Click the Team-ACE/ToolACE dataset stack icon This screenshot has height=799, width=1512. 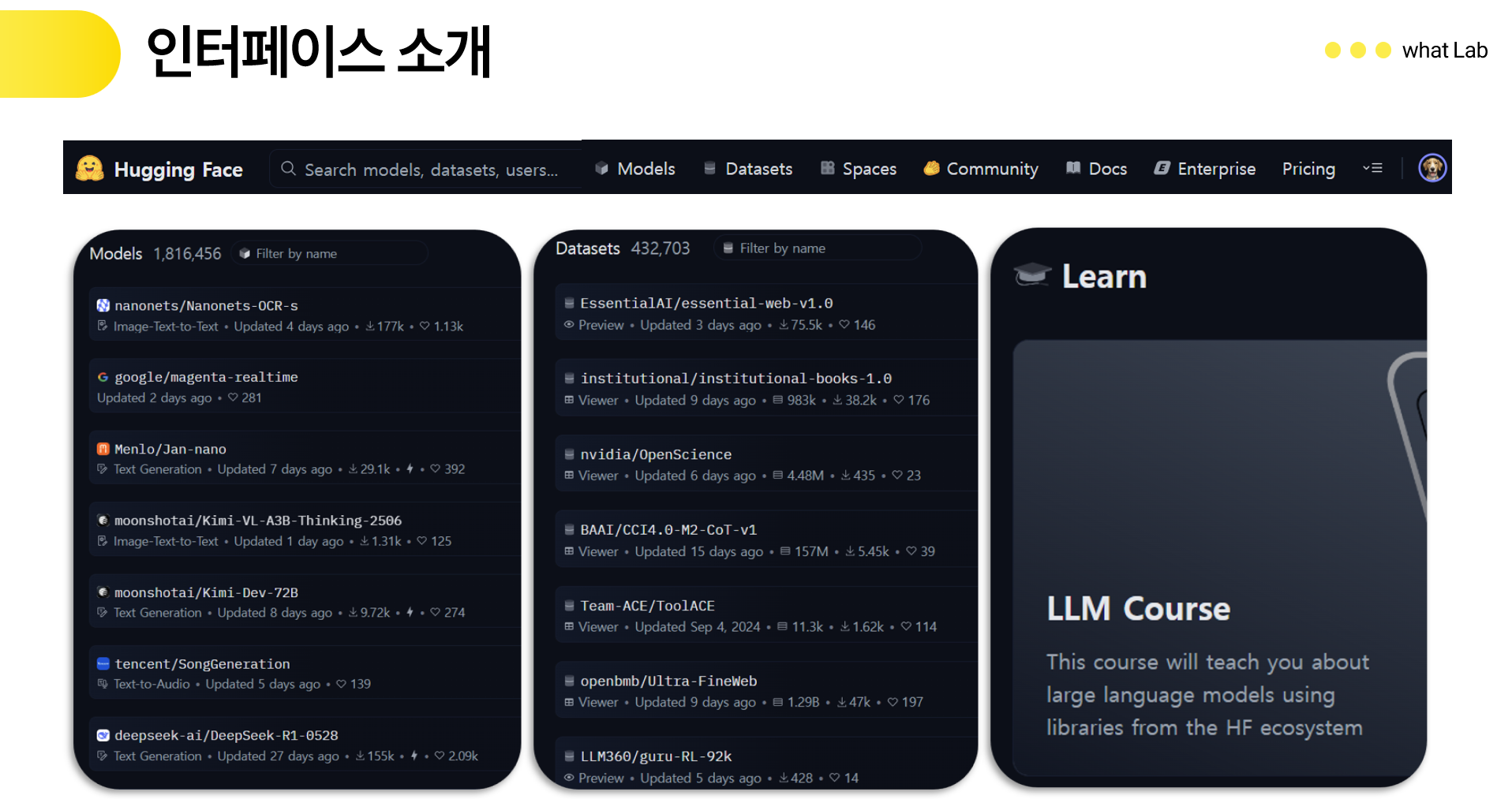pyautogui.click(x=569, y=606)
